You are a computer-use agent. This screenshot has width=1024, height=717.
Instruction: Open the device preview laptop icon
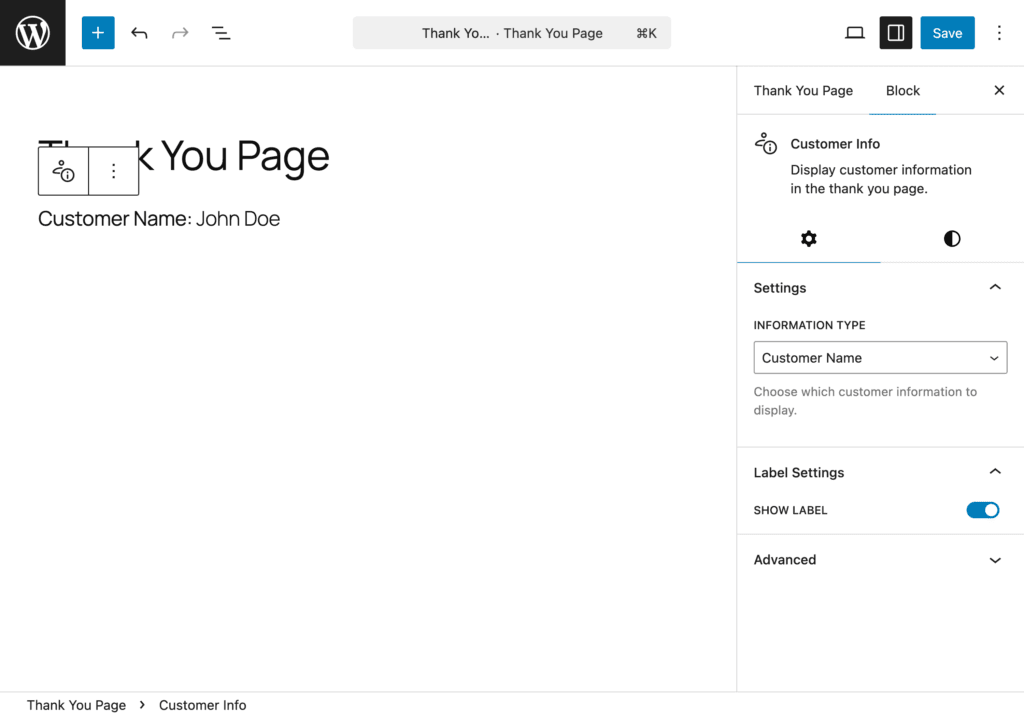click(x=854, y=33)
